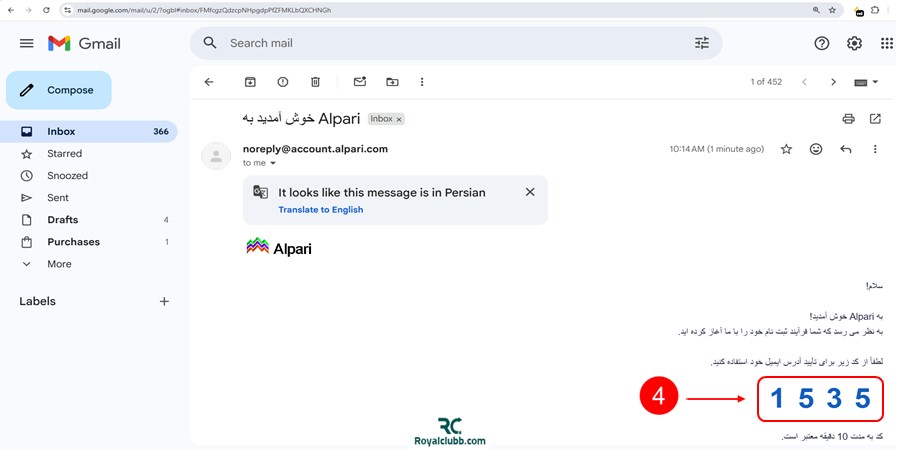Bookmark this page star icon
Viewport: 900px width, 450px height.
pos(832,10)
